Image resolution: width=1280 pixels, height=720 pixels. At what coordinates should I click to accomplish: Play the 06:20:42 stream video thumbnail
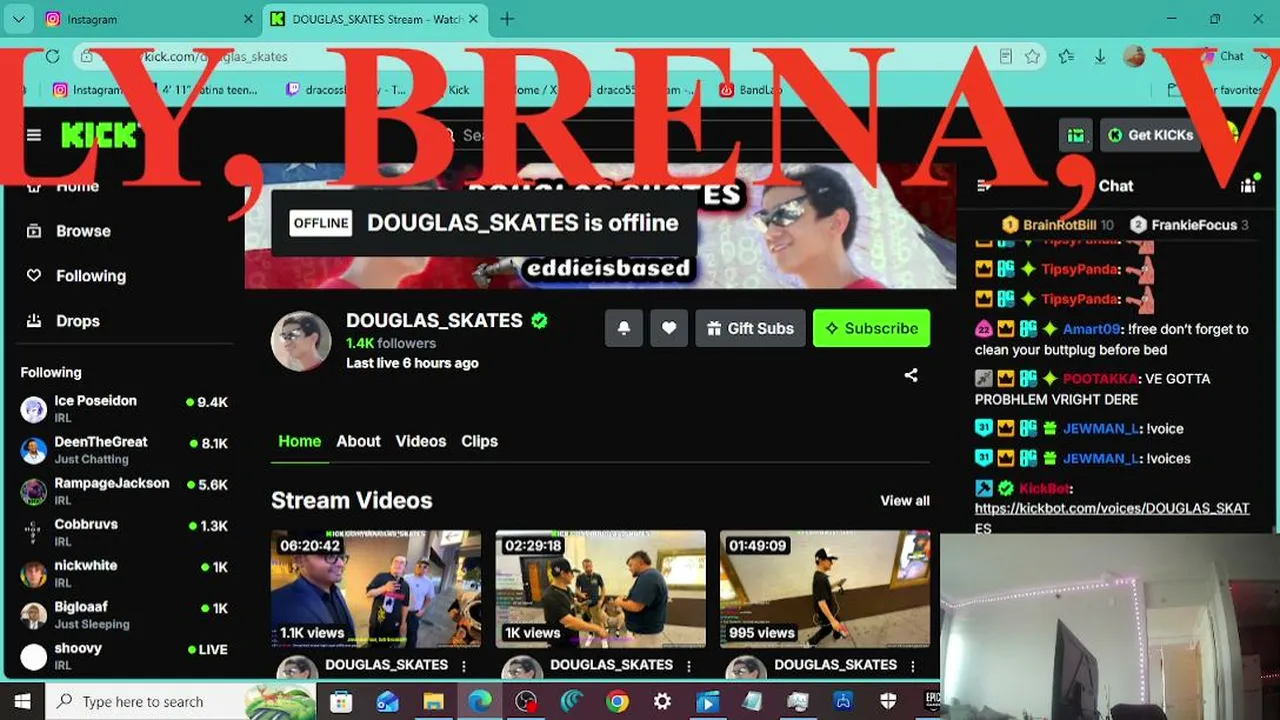376,589
